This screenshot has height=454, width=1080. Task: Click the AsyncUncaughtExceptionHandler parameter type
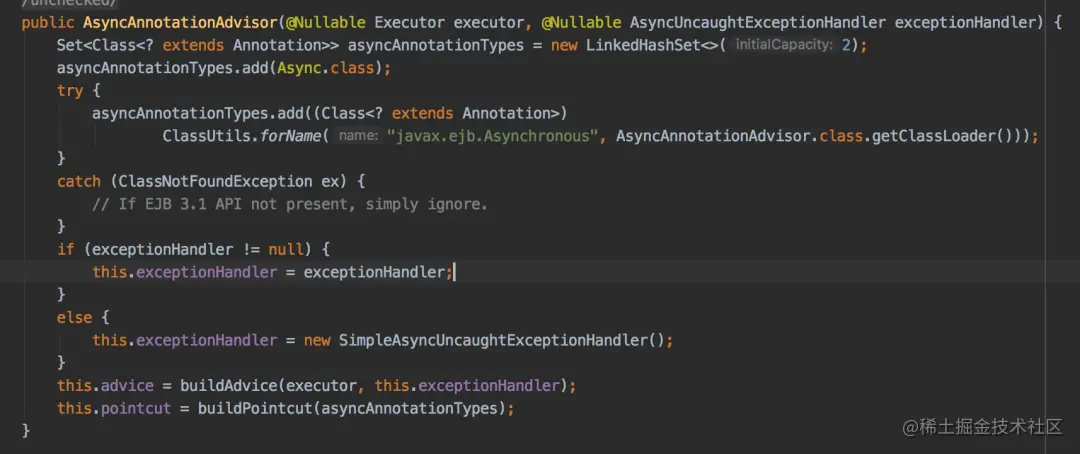(758, 23)
